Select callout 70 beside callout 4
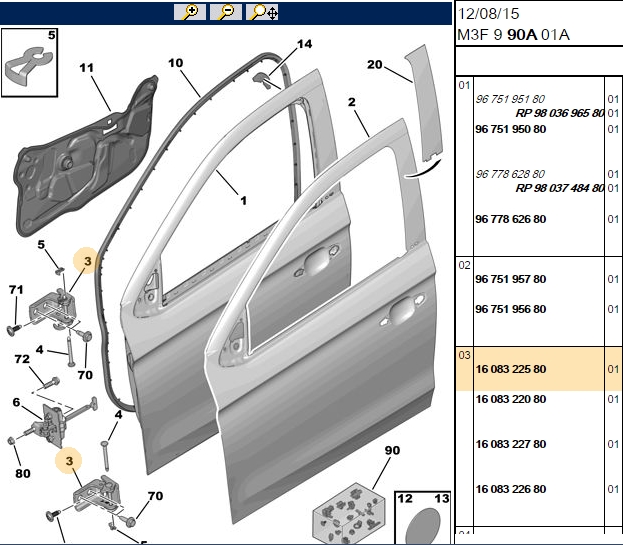 click(85, 375)
